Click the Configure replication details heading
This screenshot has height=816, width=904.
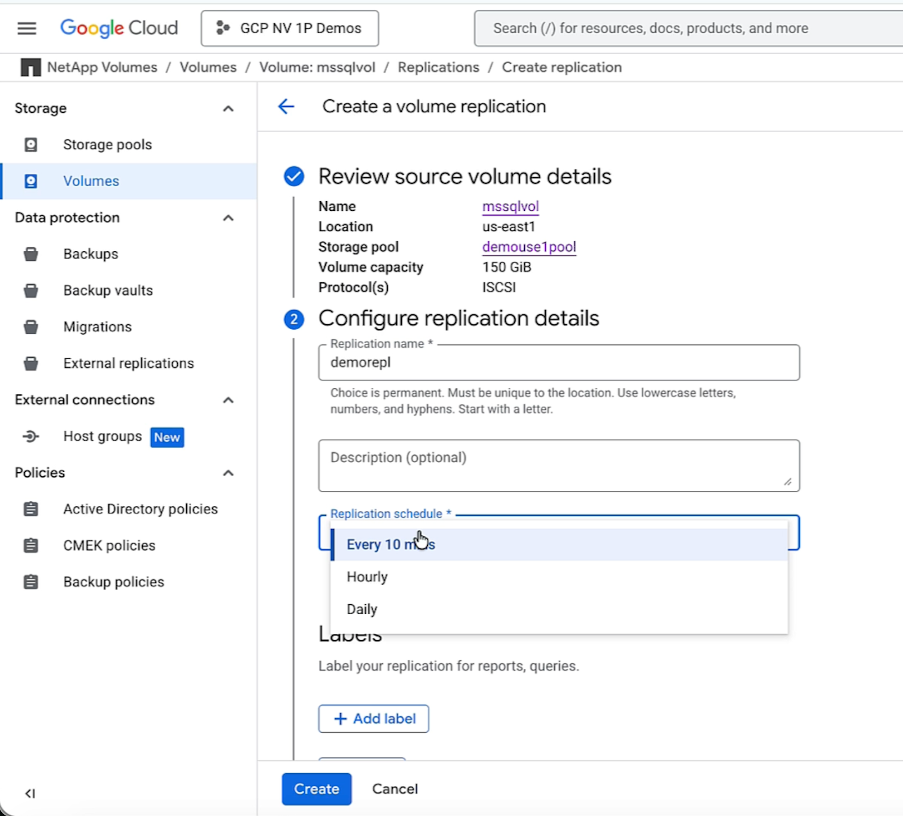pos(459,318)
